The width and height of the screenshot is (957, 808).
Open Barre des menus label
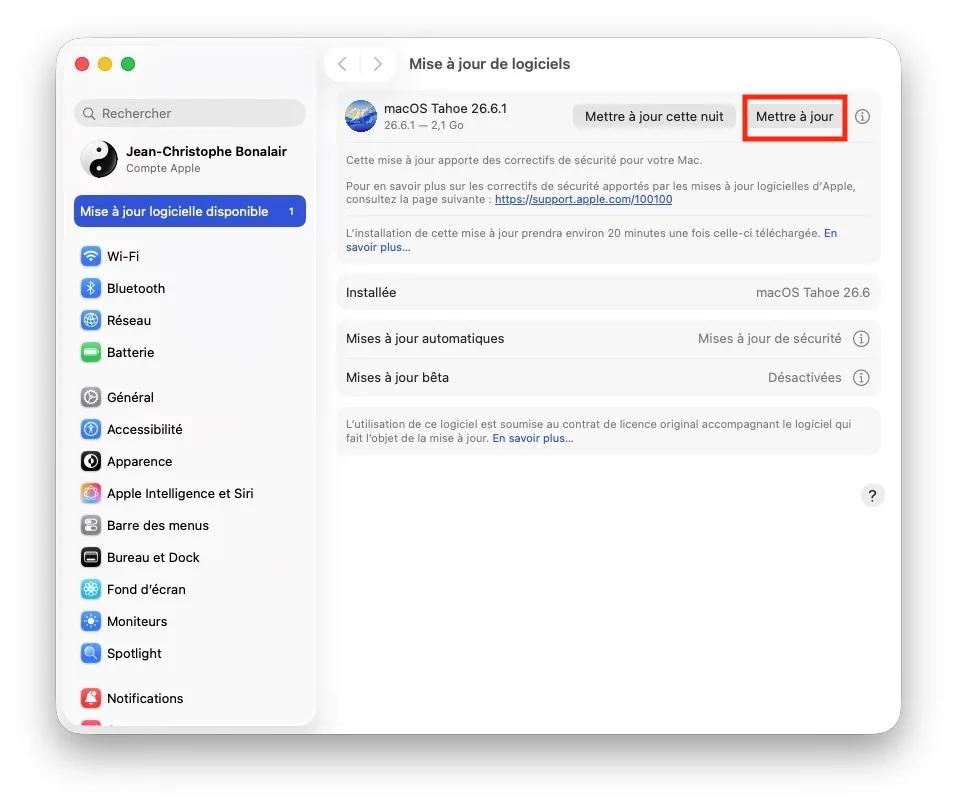[x=158, y=525]
